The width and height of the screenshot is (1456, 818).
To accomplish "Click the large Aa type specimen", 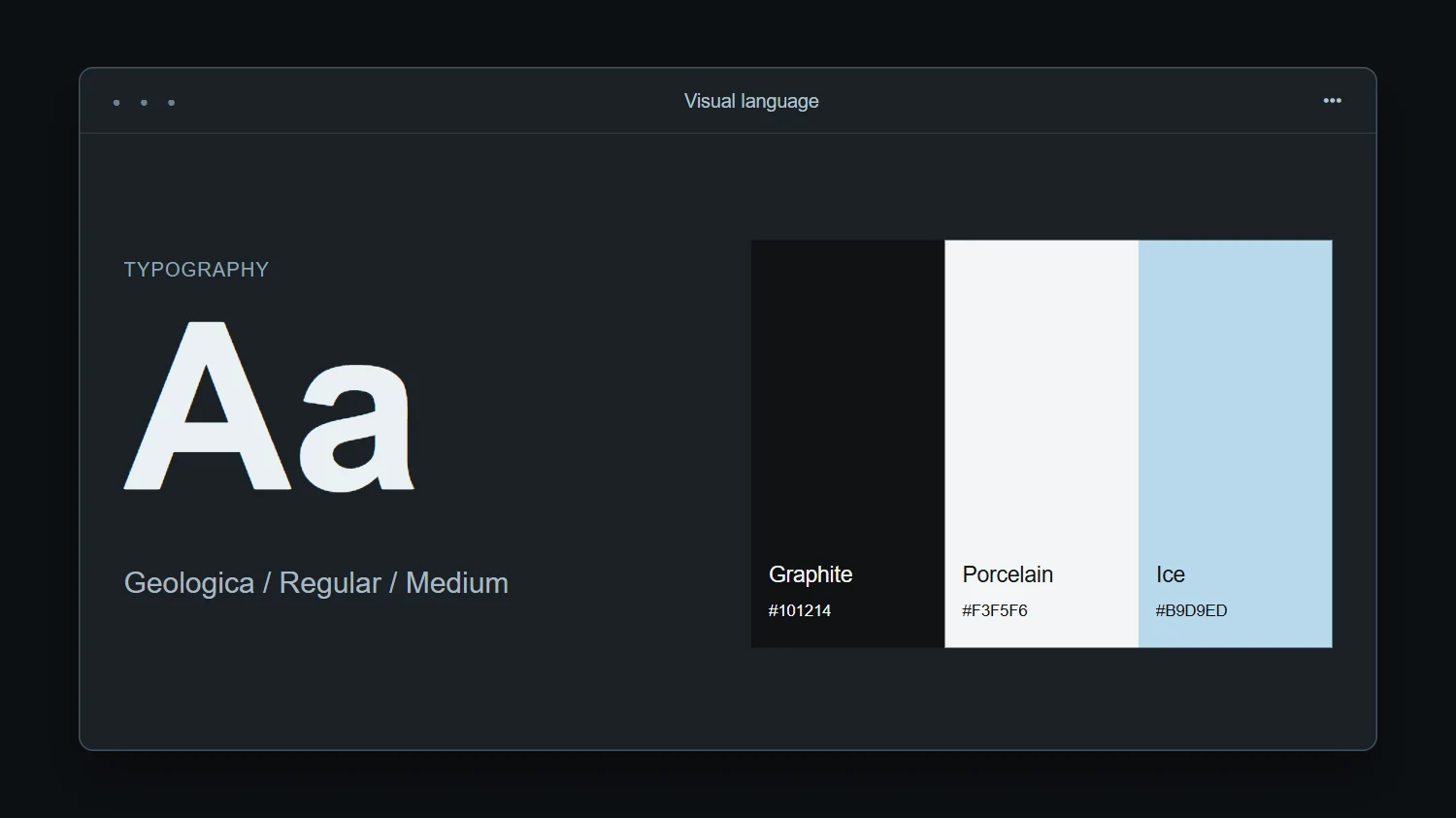I will 270,407.
